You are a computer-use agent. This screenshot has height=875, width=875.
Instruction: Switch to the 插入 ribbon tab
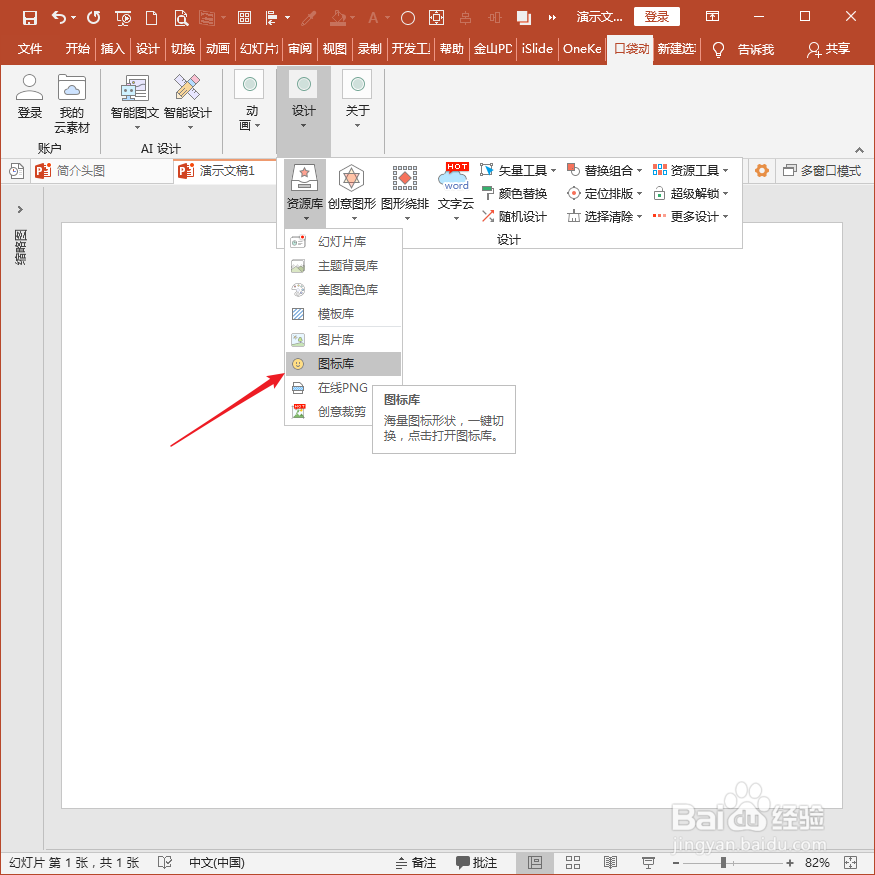pos(112,49)
